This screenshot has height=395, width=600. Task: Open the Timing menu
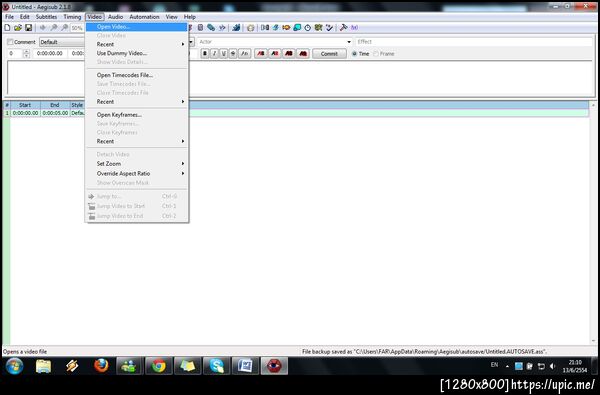pyautogui.click(x=72, y=17)
